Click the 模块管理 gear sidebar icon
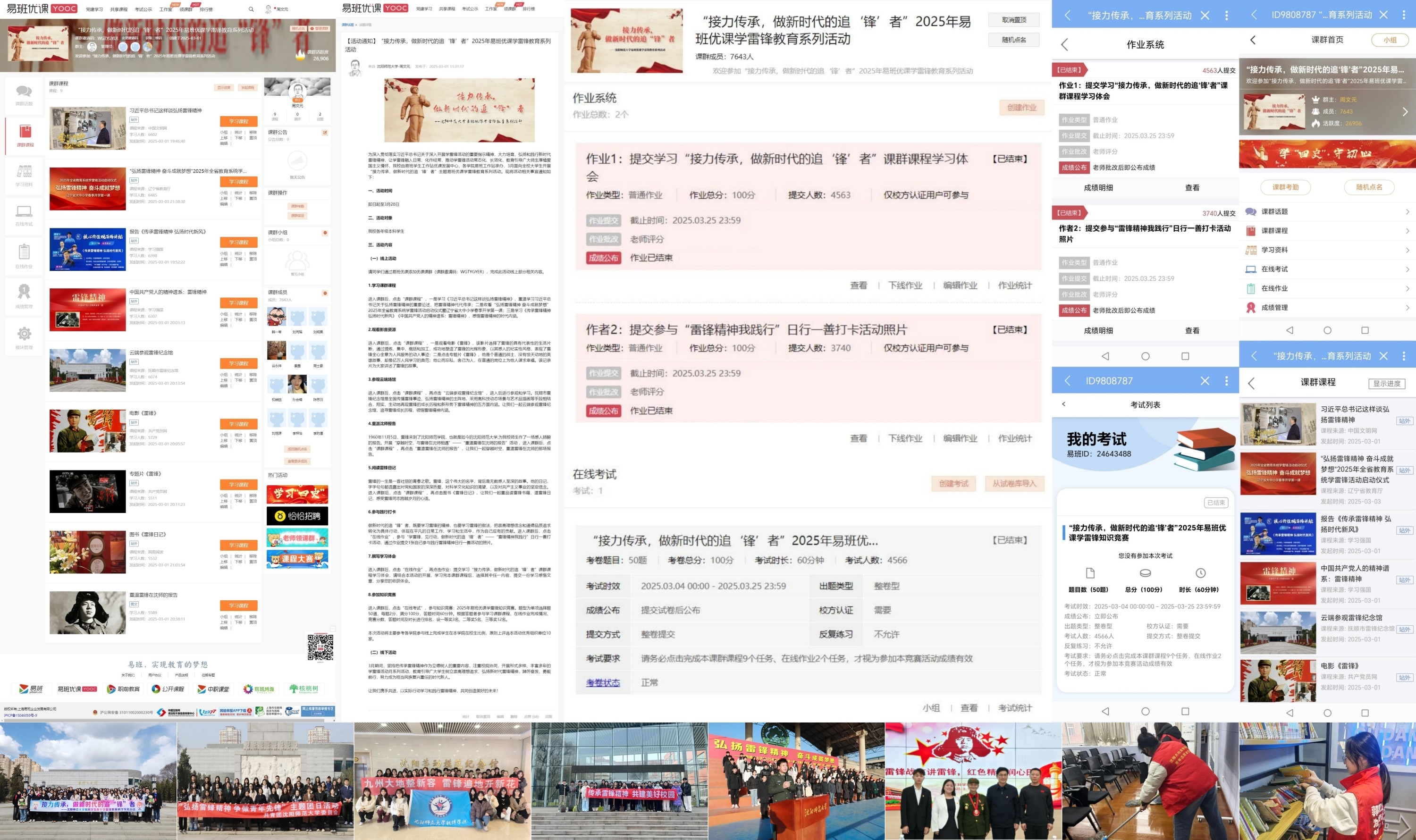Screen dimensions: 1416x840 pyautogui.click(x=24, y=333)
